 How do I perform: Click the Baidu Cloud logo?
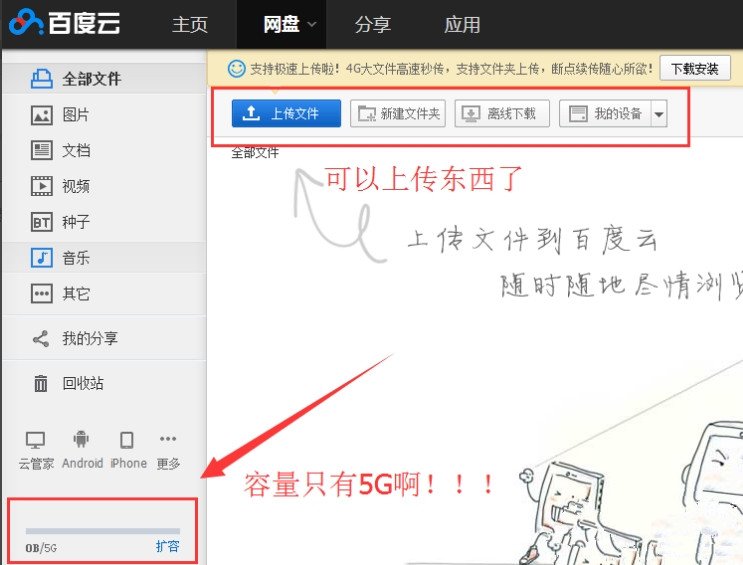[x=65, y=22]
